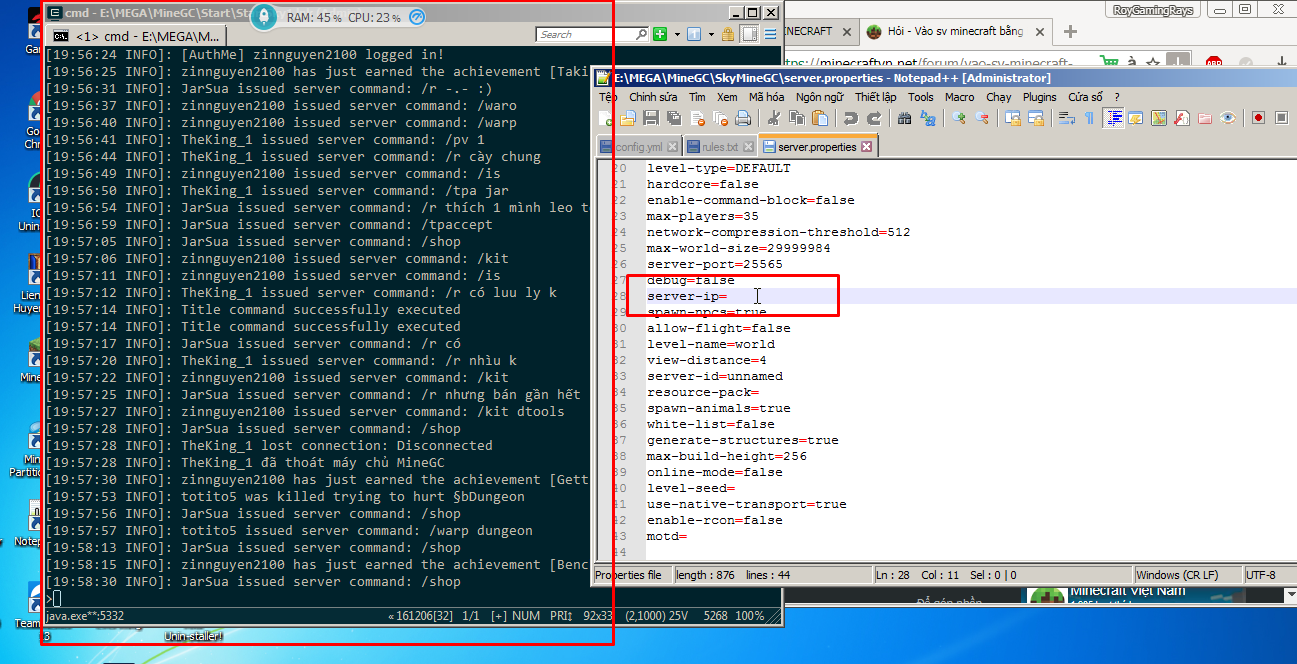Viewport: 1297px width, 664px height.
Task: Open new browser tab plus button
Action: point(1070,31)
